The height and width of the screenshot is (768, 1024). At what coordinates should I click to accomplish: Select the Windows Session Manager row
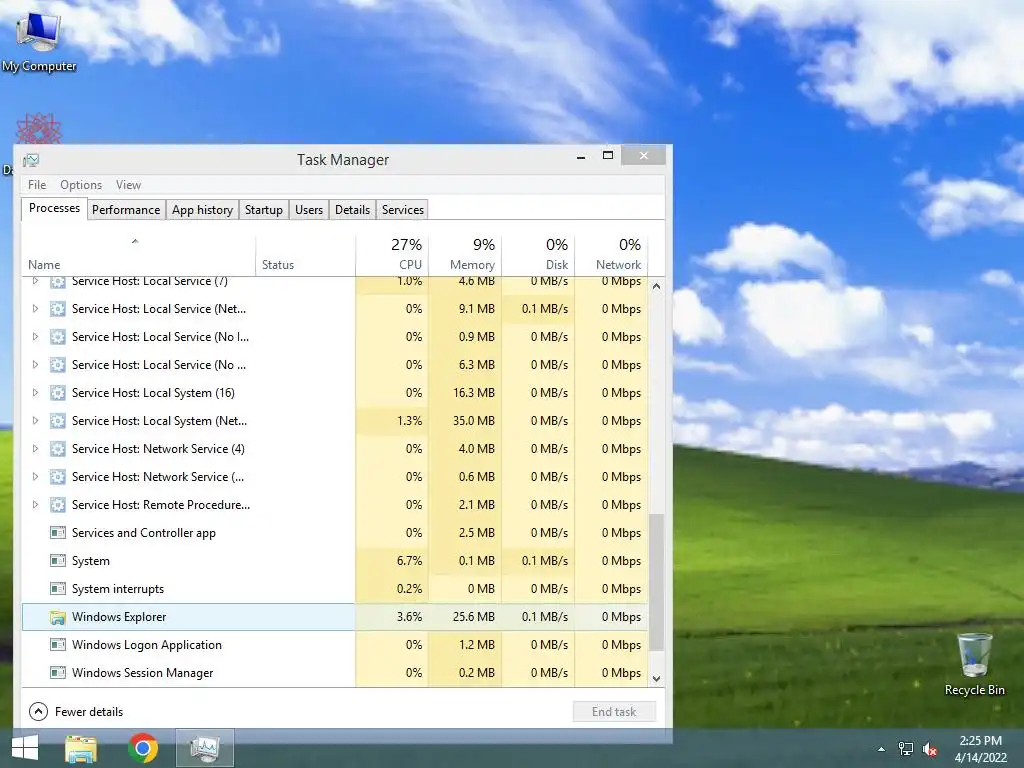[x=335, y=673]
